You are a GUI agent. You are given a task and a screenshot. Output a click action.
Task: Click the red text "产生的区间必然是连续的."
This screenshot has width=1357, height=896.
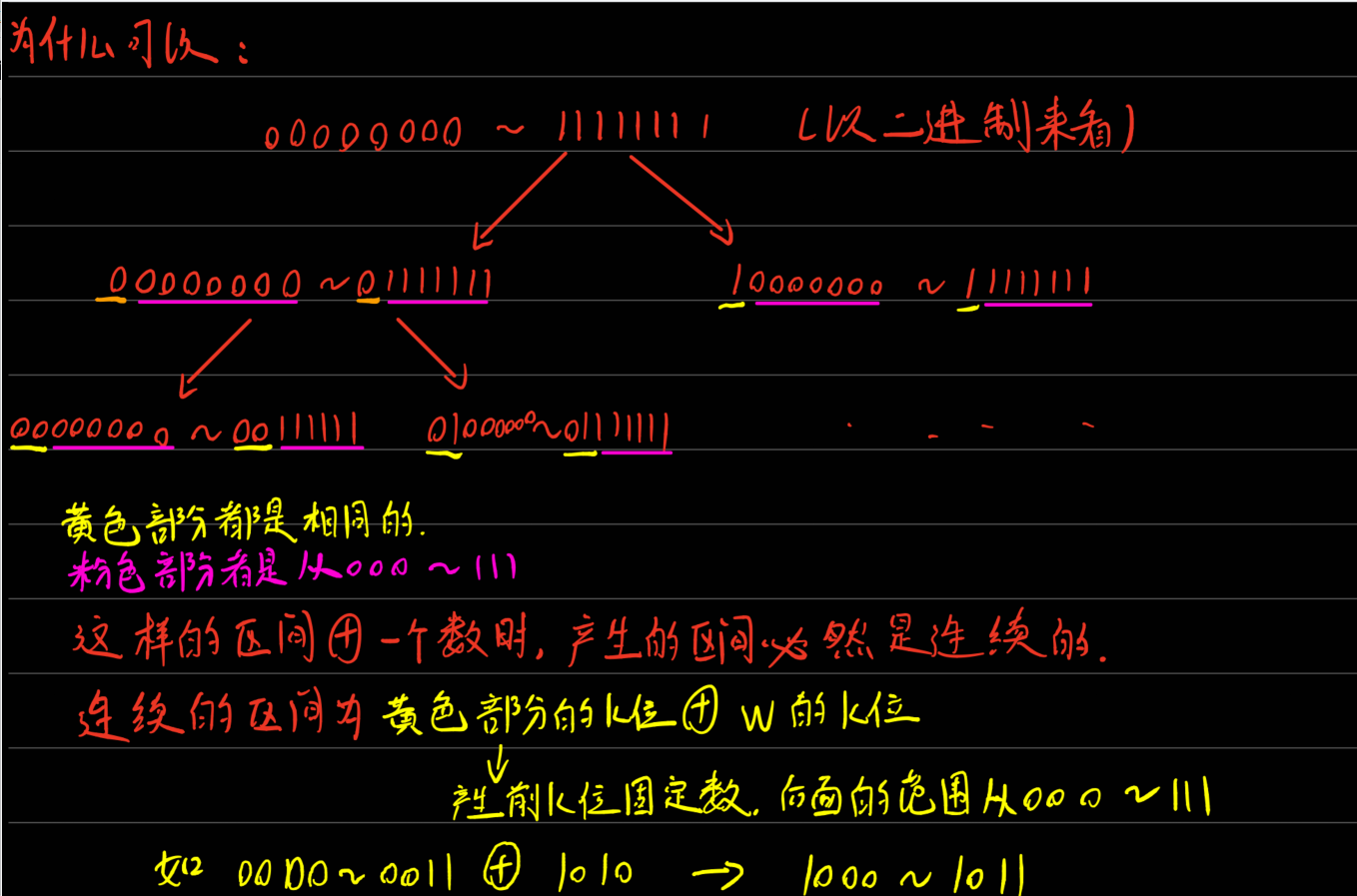coord(837,639)
